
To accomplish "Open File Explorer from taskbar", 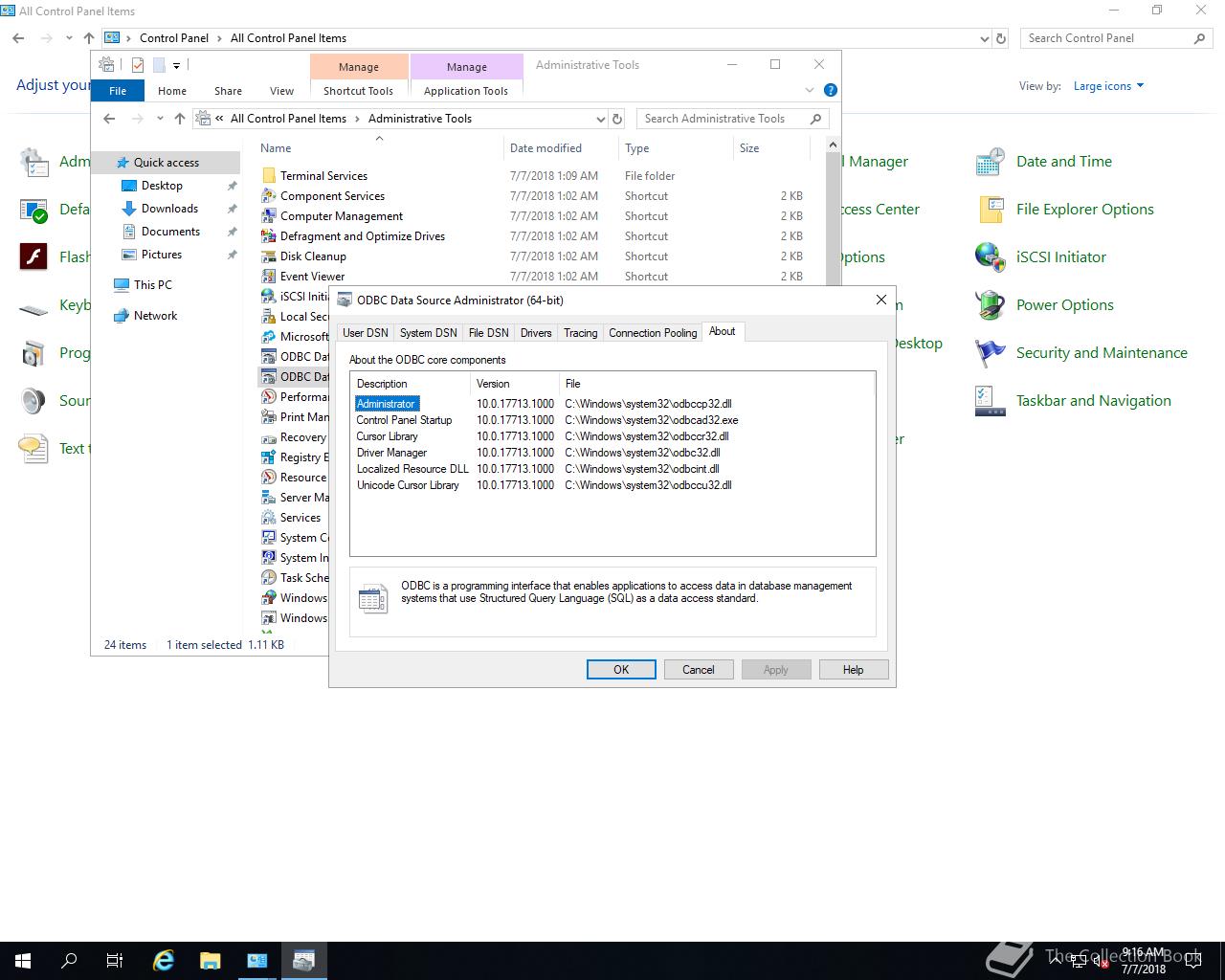I will [211, 961].
